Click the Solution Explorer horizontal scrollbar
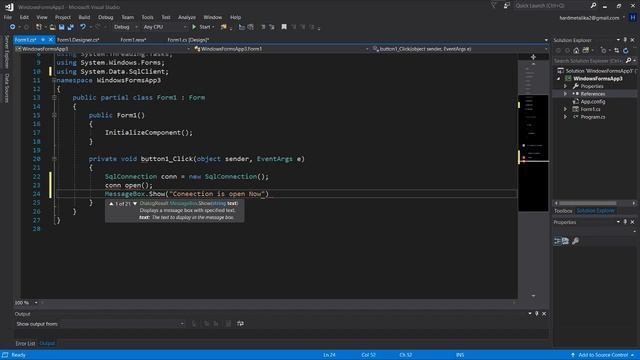640x360 pixels. tap(587, 203)
